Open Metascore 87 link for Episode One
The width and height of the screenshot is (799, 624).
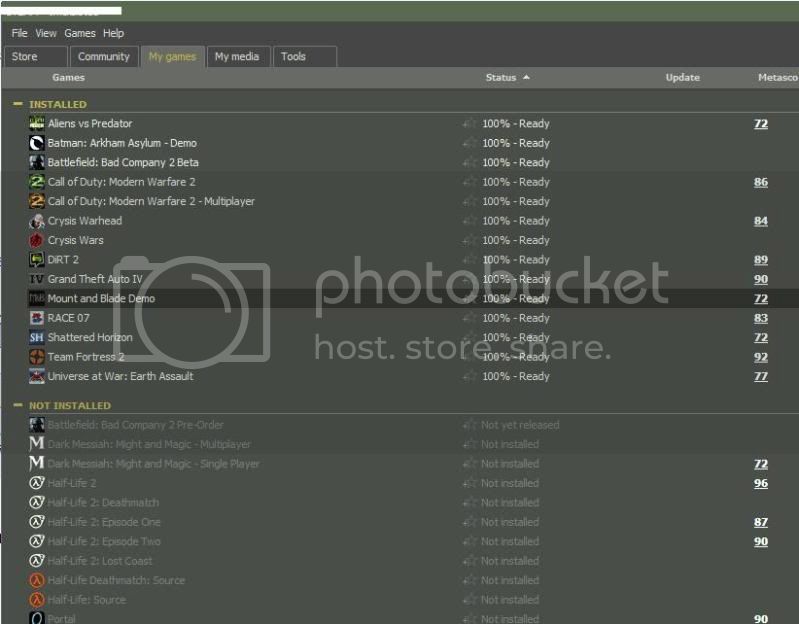pos(761,522)
